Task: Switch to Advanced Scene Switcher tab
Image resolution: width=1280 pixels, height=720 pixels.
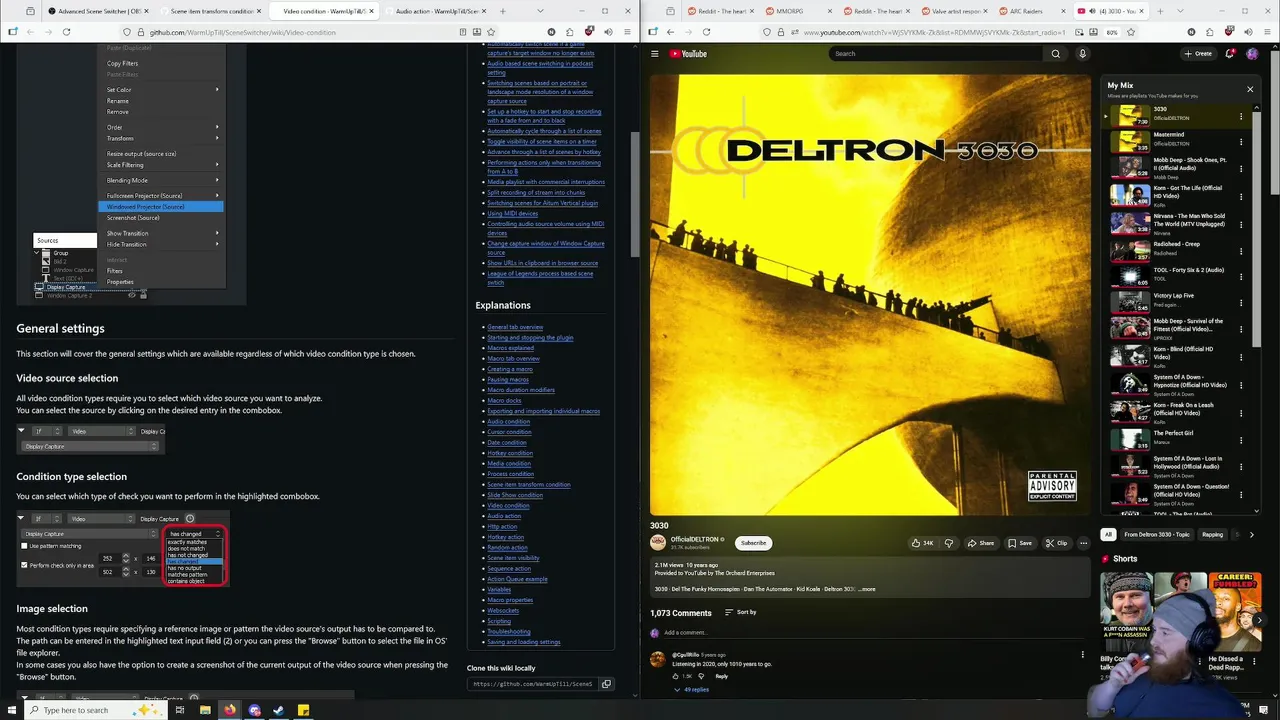Action: coord(99,11)
